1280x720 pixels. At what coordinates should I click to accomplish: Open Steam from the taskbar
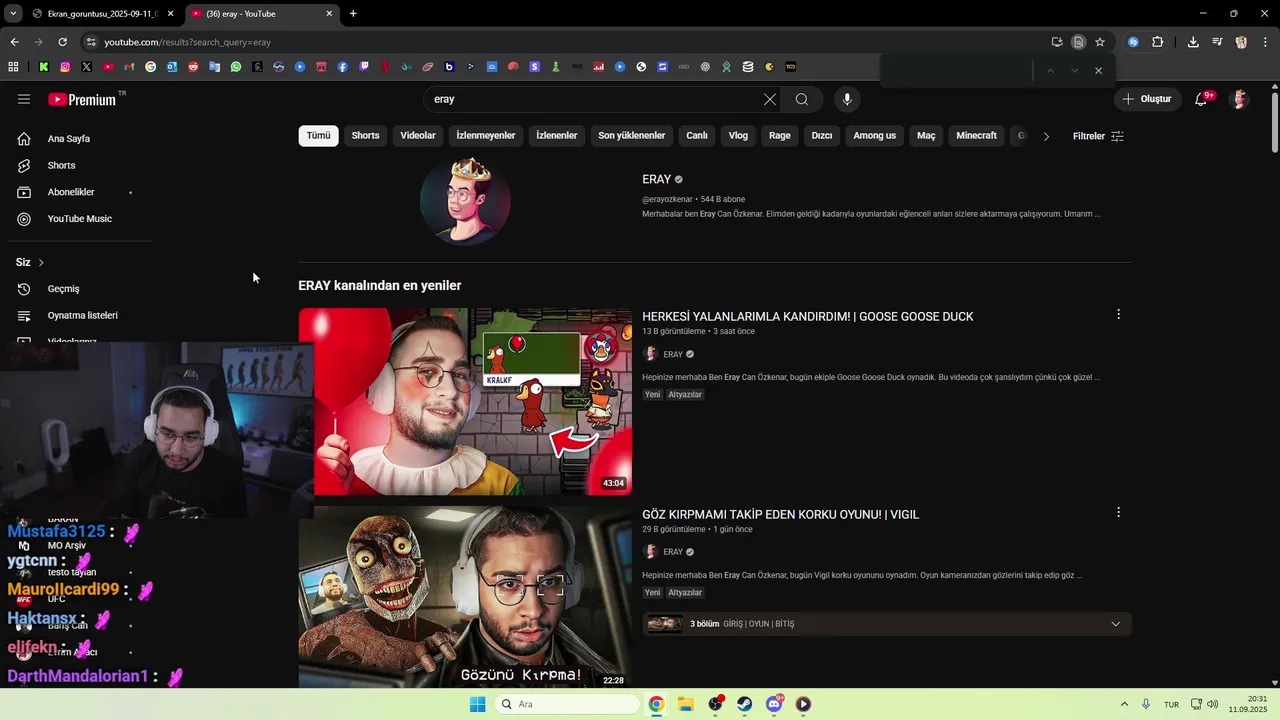745,704
